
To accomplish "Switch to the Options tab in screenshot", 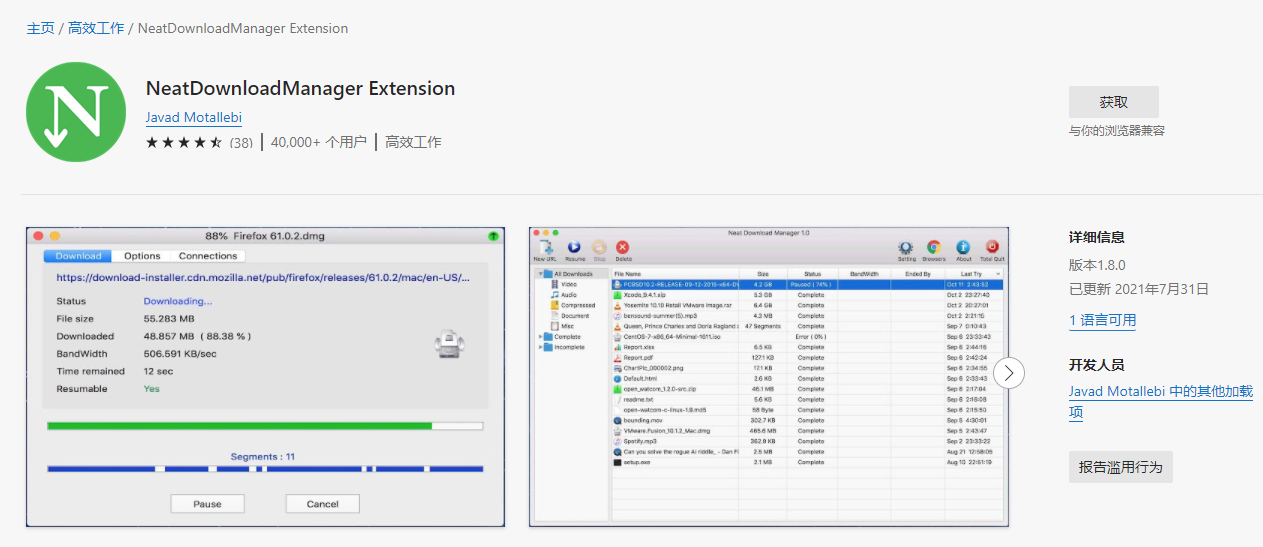I will coord(142,256).
